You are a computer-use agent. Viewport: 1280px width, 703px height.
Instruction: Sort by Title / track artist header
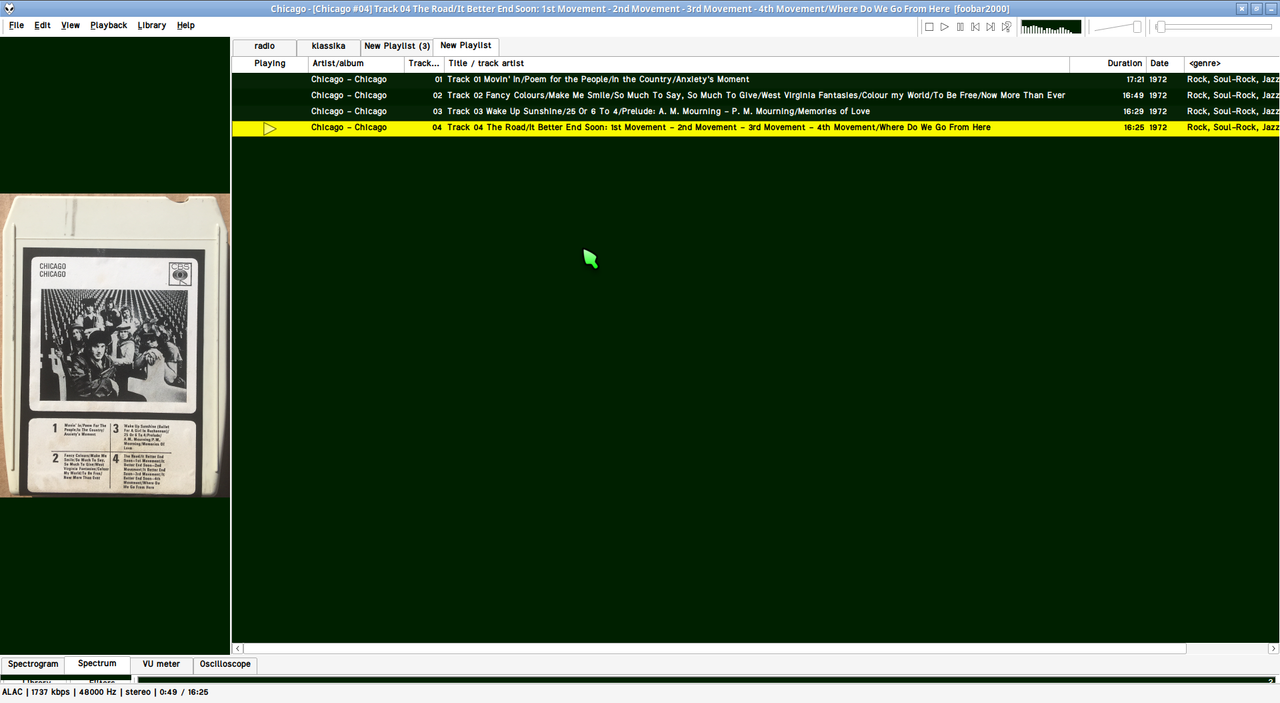(757, 63)
